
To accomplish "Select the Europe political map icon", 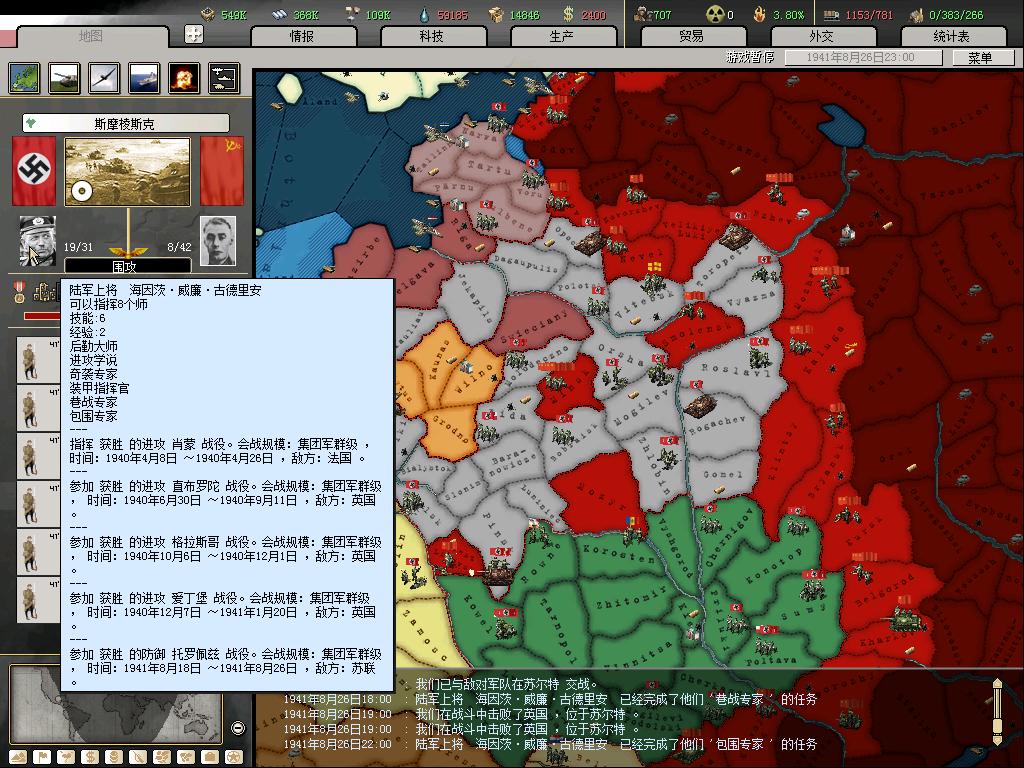I will coord(24,78).
